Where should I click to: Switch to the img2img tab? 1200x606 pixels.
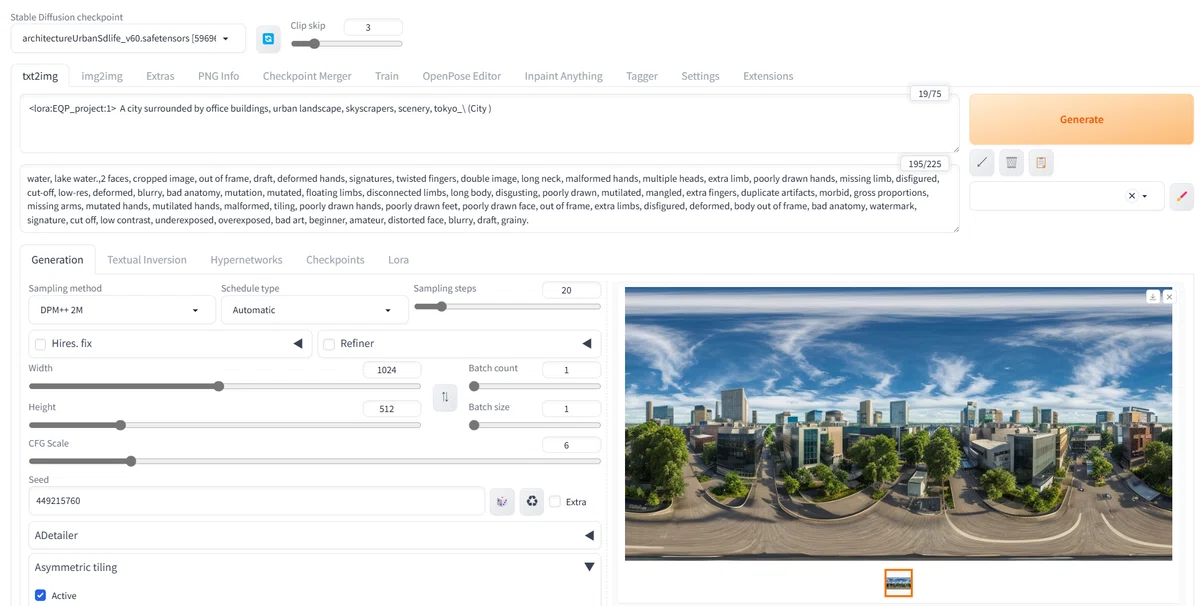point(102,76)
